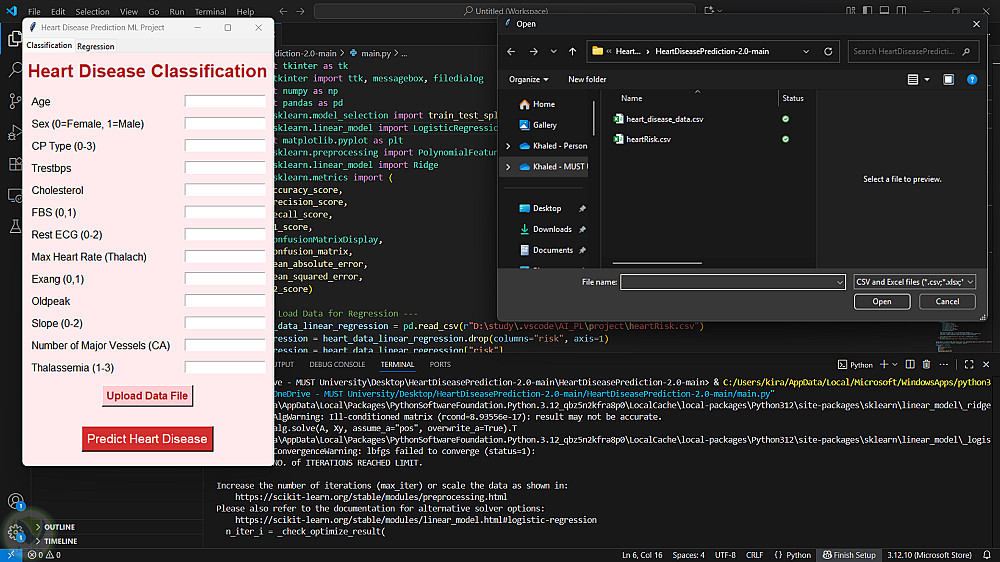1000x562 pixels.
Task: Switch to the Regression tab
Action: 96,46
